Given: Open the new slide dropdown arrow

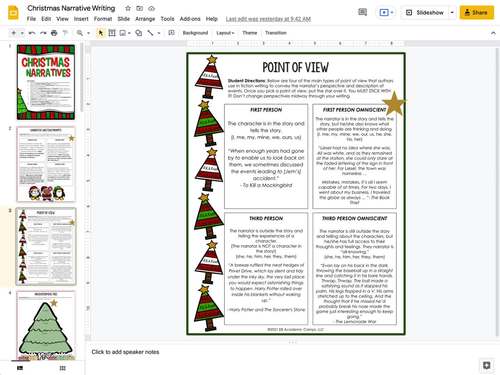Looking at the screenshot, I should (x=22, y=33).
